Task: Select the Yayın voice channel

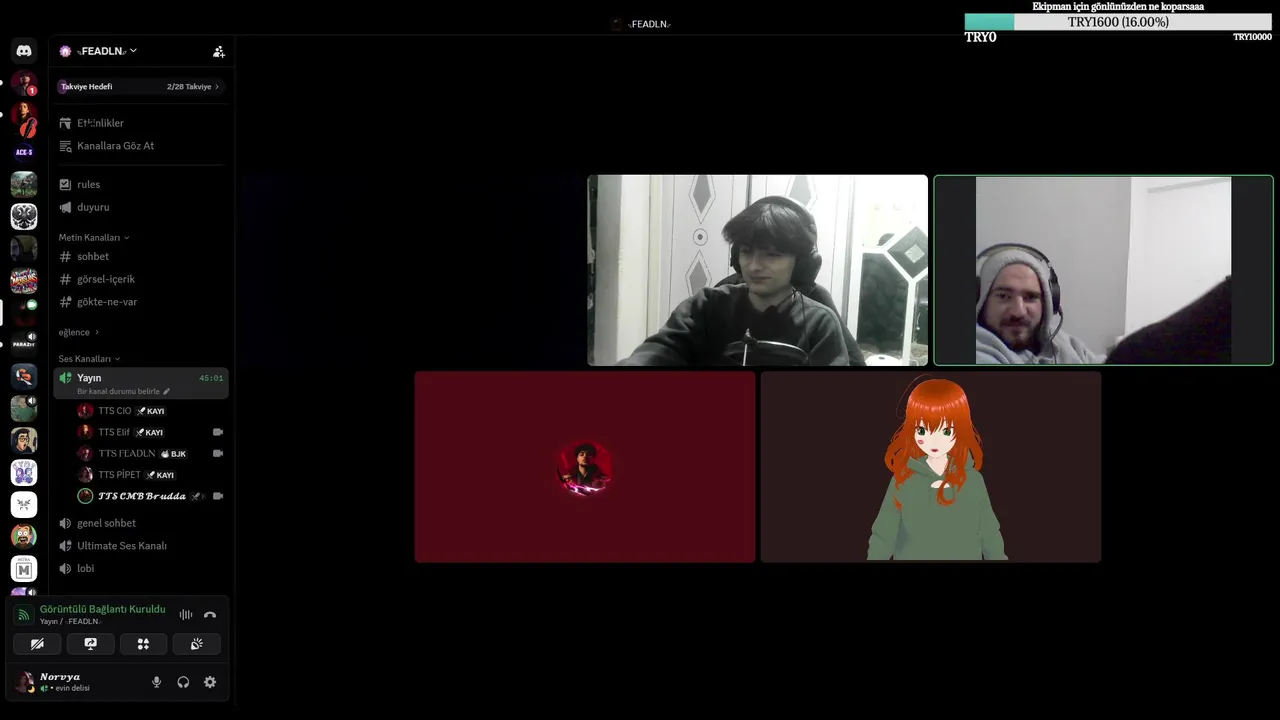Action: click(x=141, y=383)
